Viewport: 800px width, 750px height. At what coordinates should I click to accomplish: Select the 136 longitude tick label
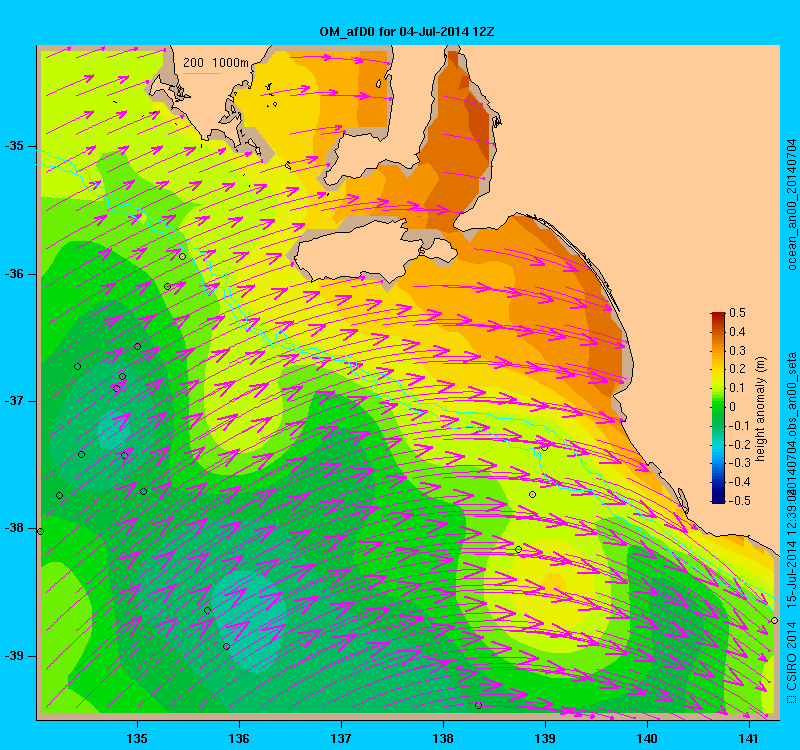click(x=239, y=738)
